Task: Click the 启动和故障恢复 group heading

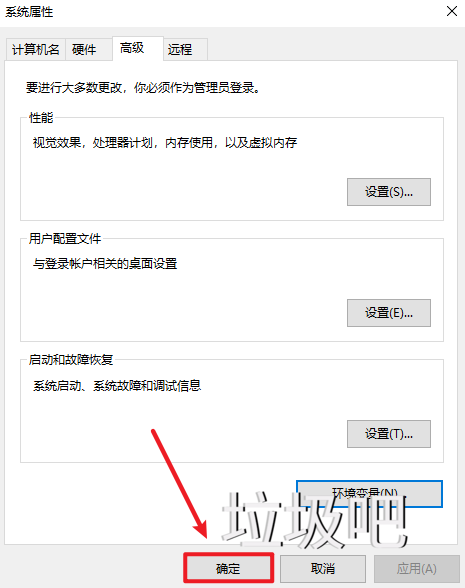Action: [x=71, y=360]
